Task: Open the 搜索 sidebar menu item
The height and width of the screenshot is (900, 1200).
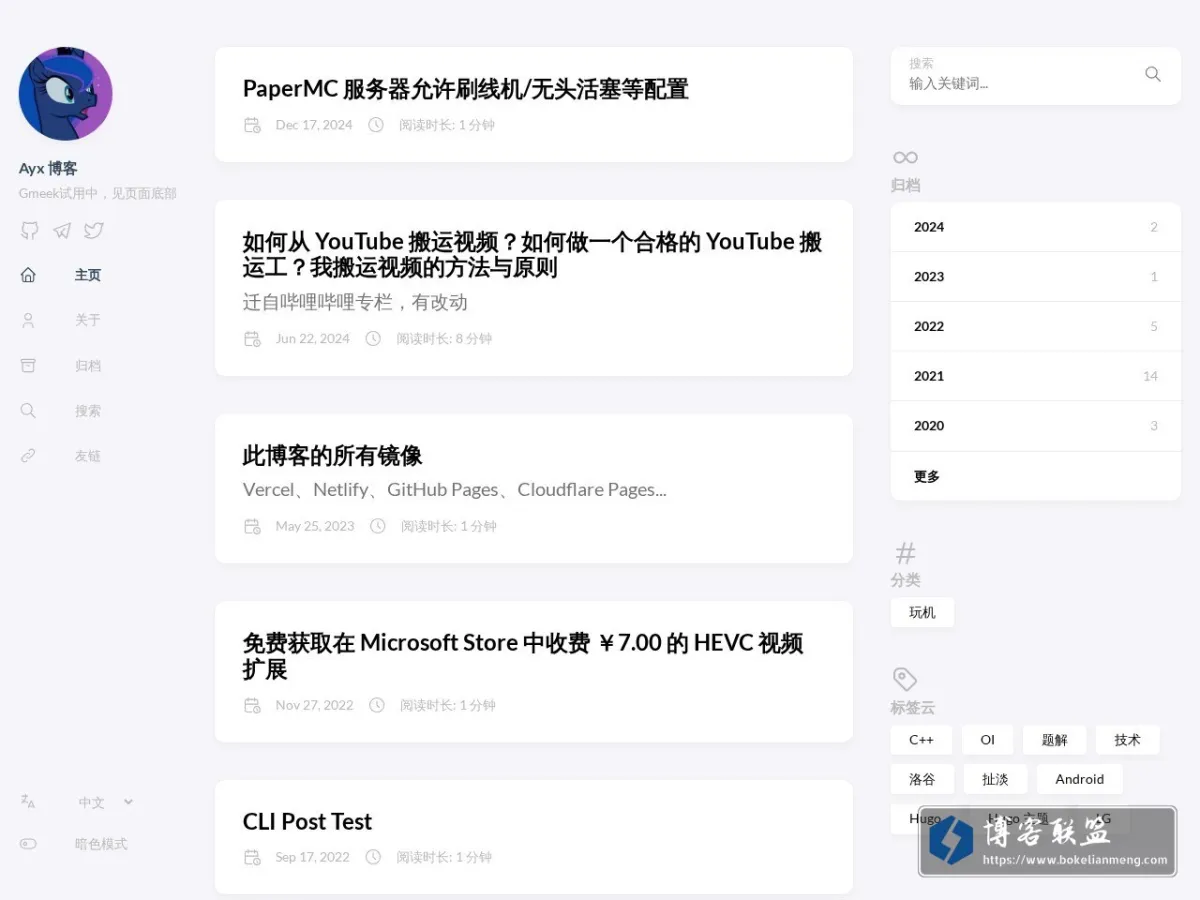Action: (x=88, y=411)
